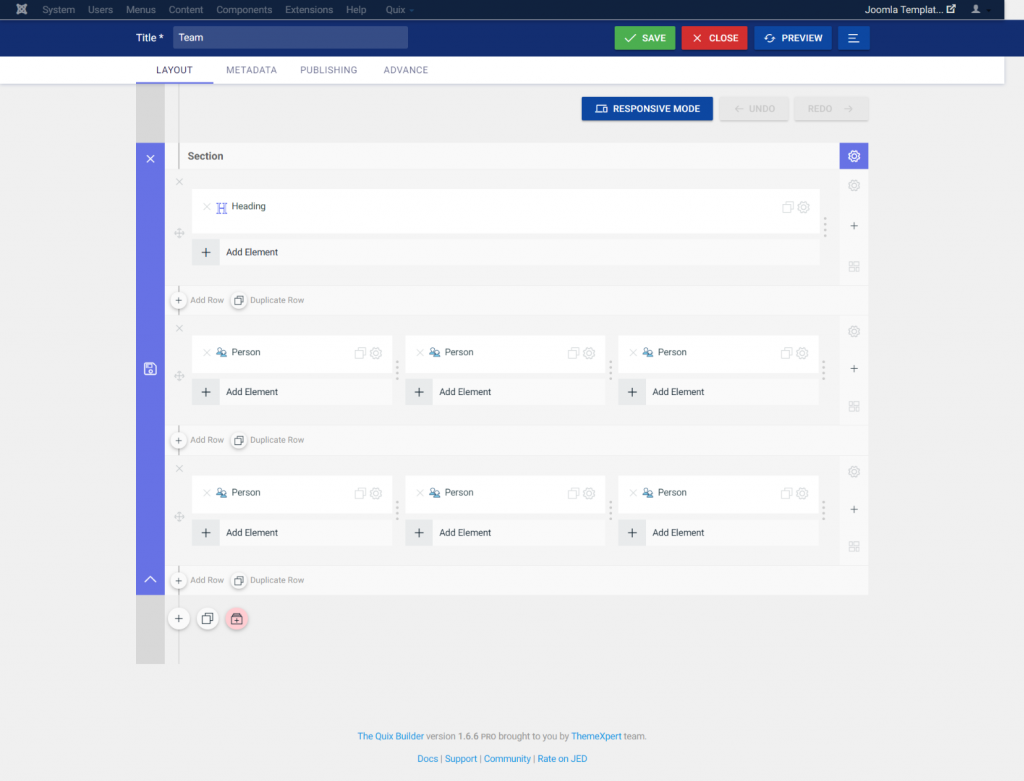Open the Extensions menu
The image size is (1024, 781).
coord(308,9)
